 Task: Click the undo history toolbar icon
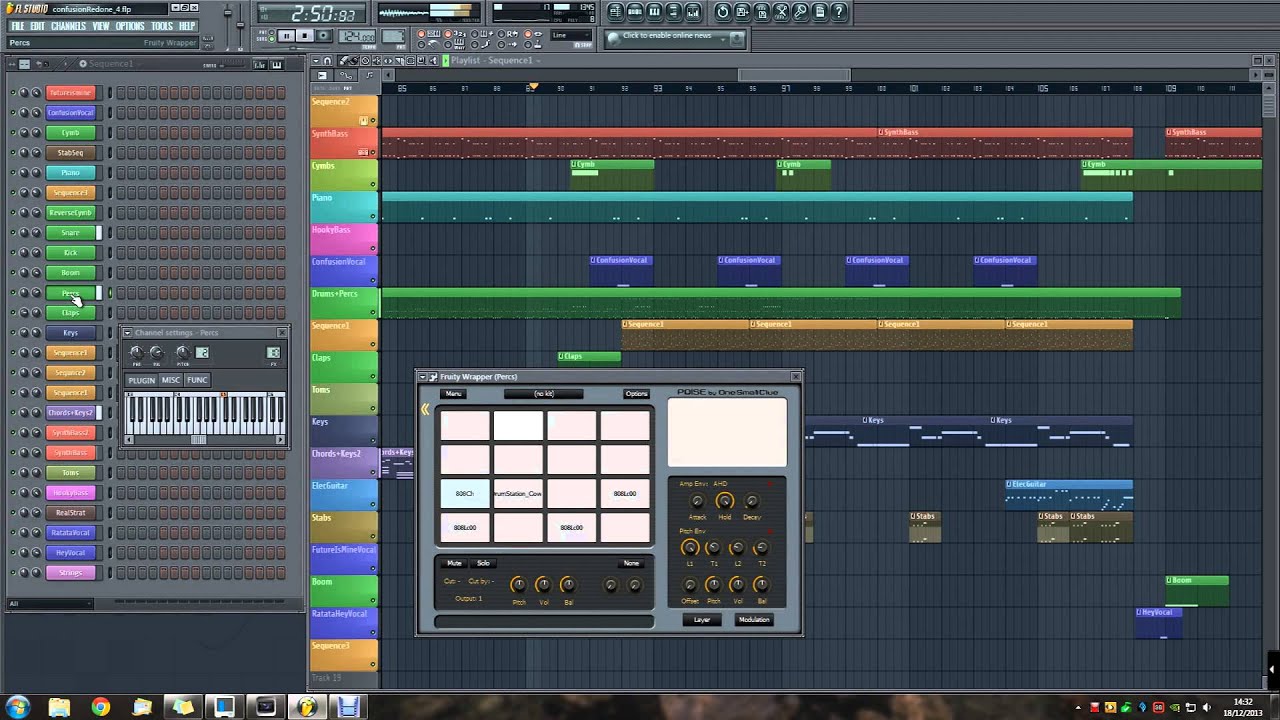click(x=722, y=12)
